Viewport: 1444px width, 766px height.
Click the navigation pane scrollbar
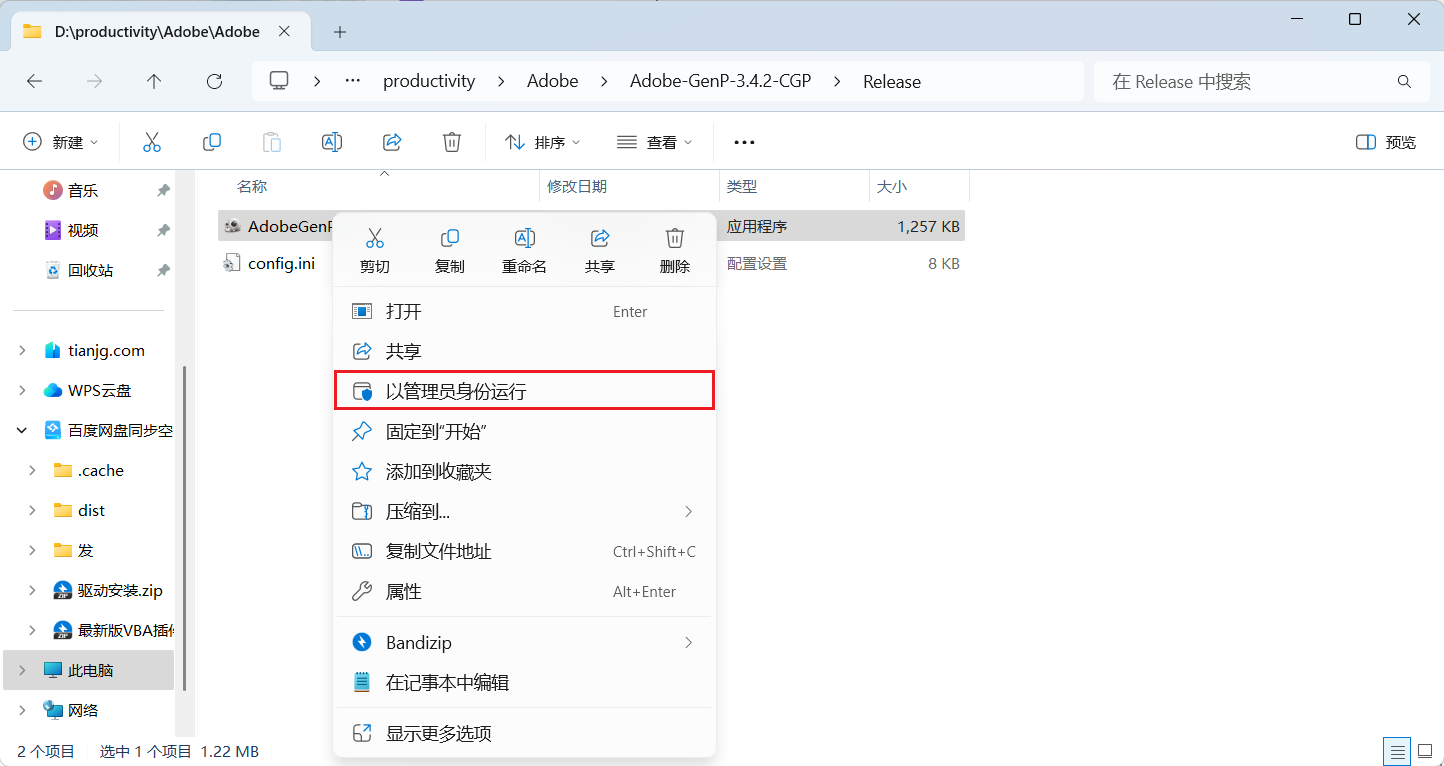(184, 527)
